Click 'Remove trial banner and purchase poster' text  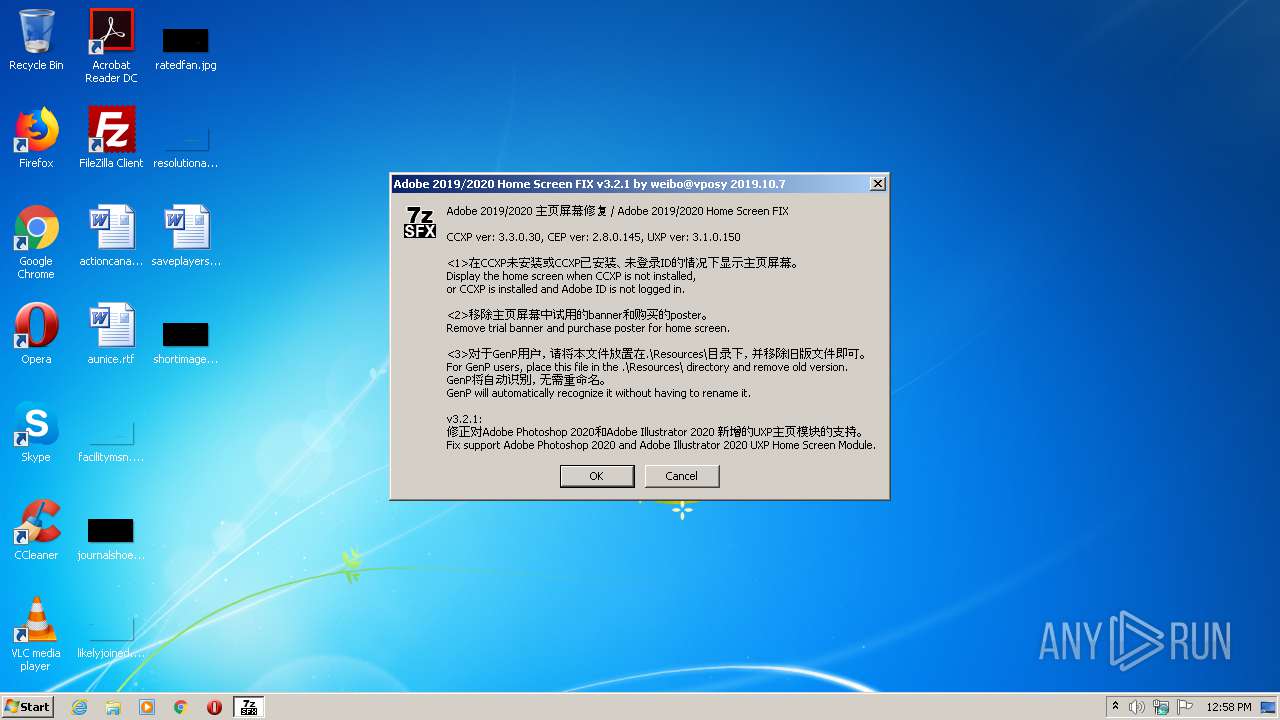click(x=588, y=328)
